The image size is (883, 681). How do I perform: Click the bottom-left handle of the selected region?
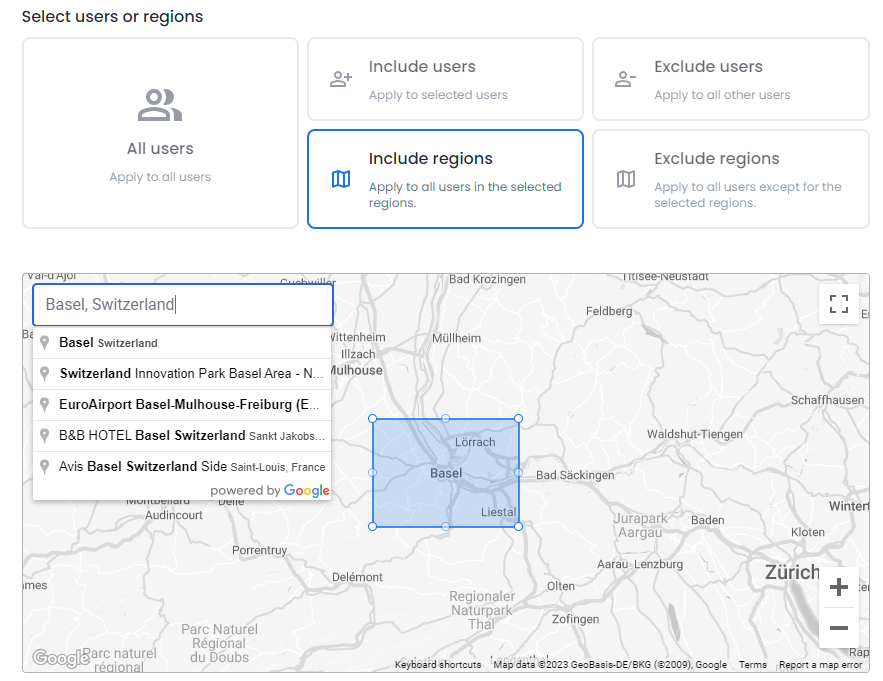pyautogui.click(x=372, y=526)
